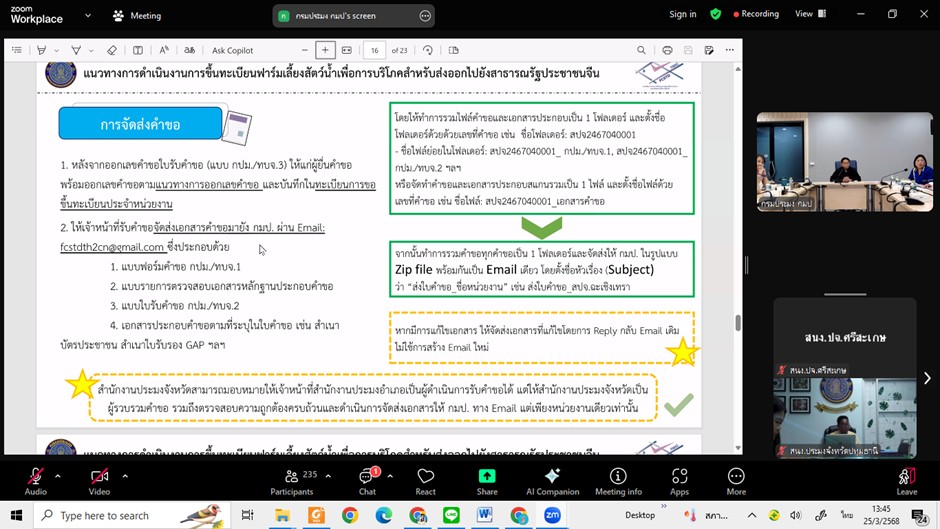Show hidden system tray icons

pyautogui.click(x=752, y=515)
